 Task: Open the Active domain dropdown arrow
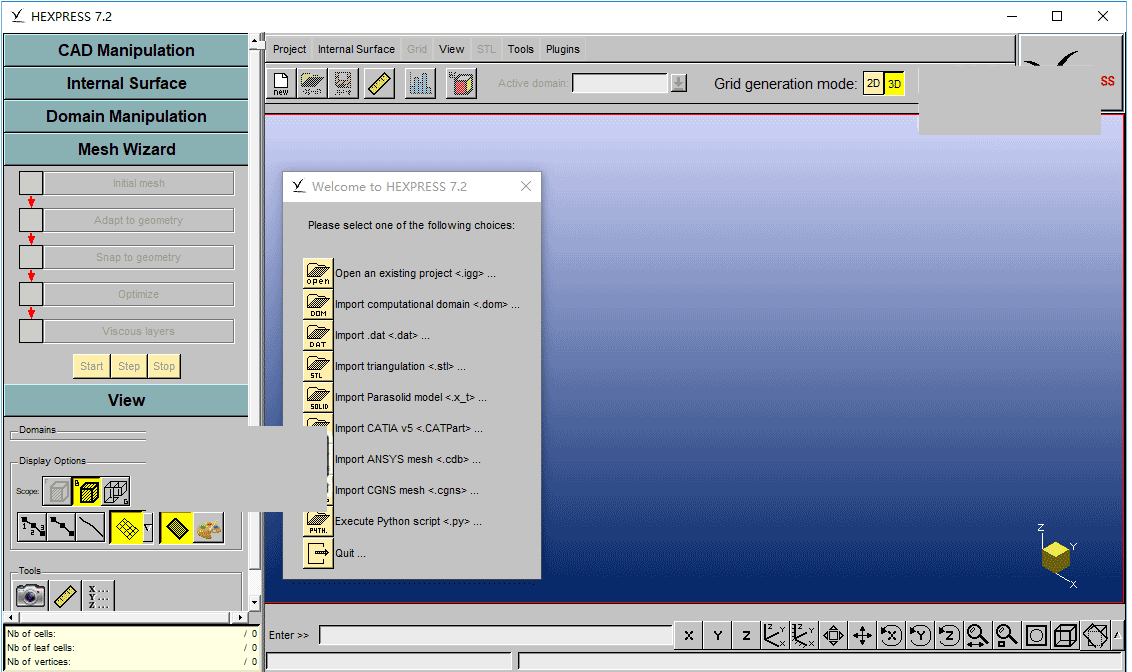679,83
